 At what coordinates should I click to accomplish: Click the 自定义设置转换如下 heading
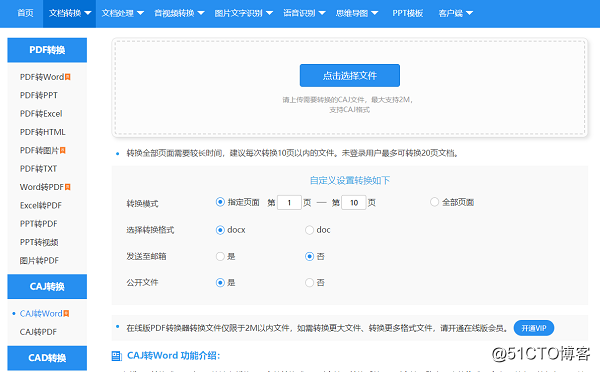(350, 180)
